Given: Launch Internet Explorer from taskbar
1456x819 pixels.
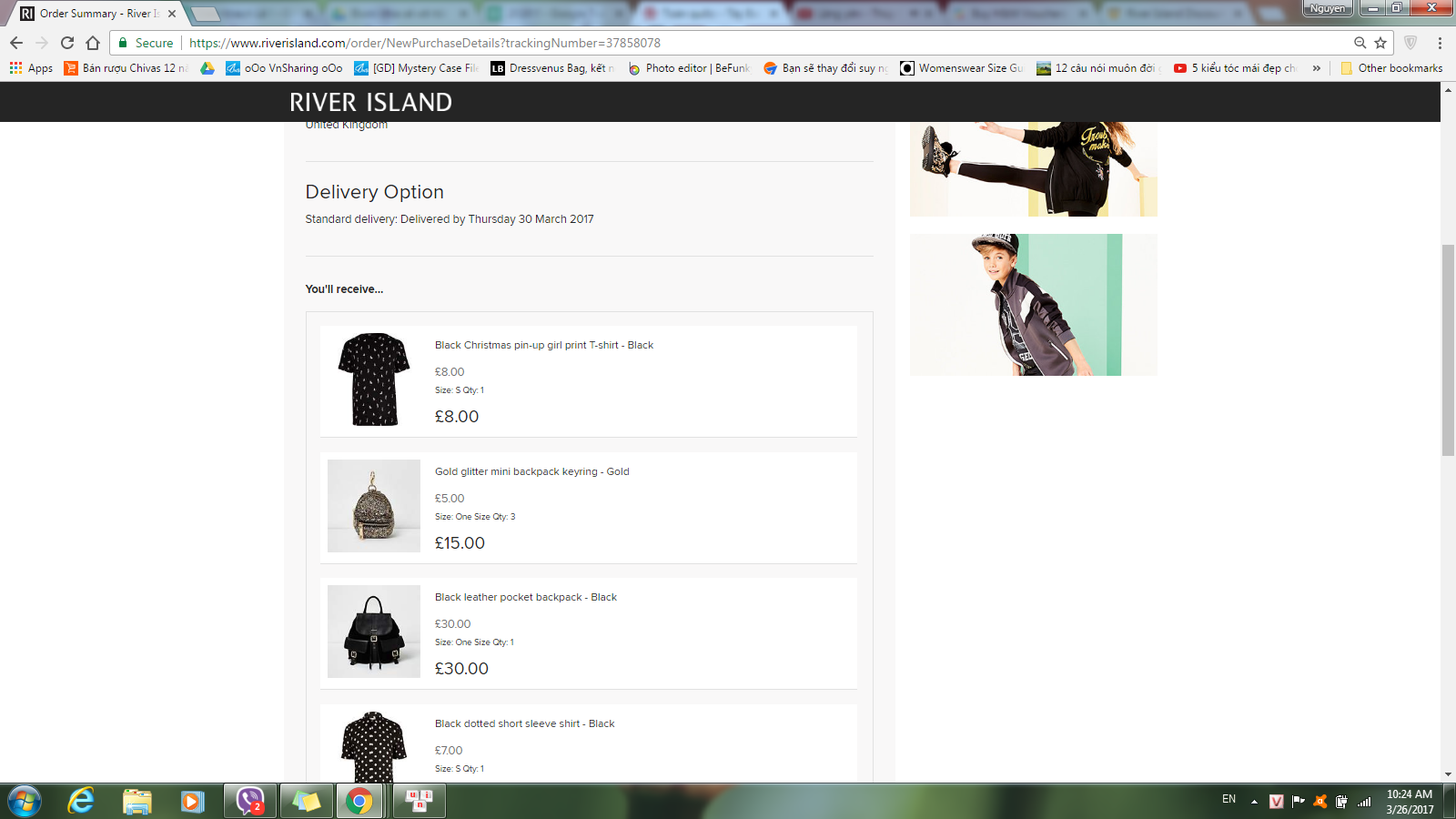Looking at the screenshot, I should 81,801.
